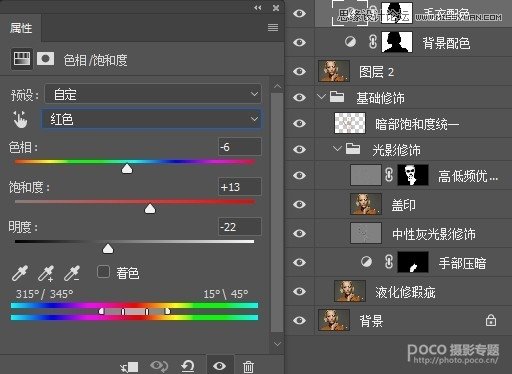The image size is (512, 374).
Task: Select the eyedropper tool in Properties
Action: (20, 273)
